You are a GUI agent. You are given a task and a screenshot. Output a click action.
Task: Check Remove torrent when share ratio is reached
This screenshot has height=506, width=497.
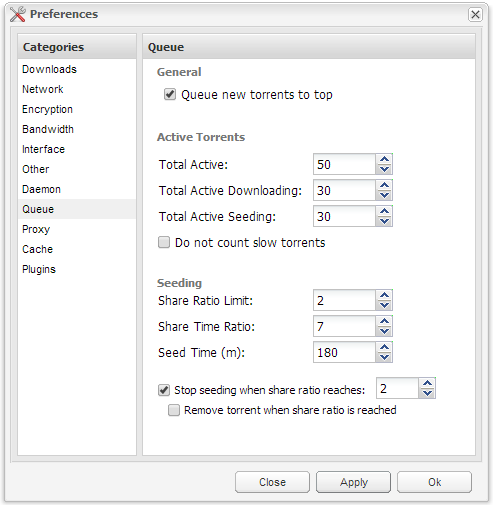click(174, 410)
